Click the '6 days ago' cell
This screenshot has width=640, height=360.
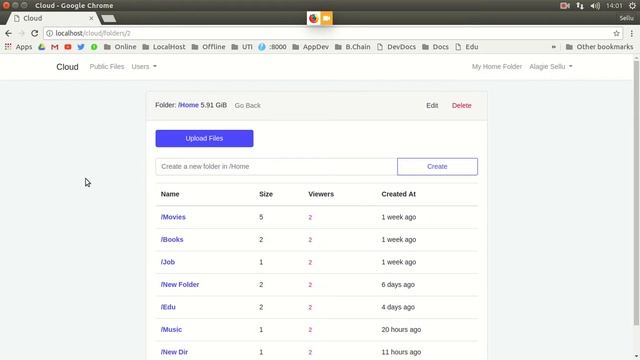pos(398,284)
